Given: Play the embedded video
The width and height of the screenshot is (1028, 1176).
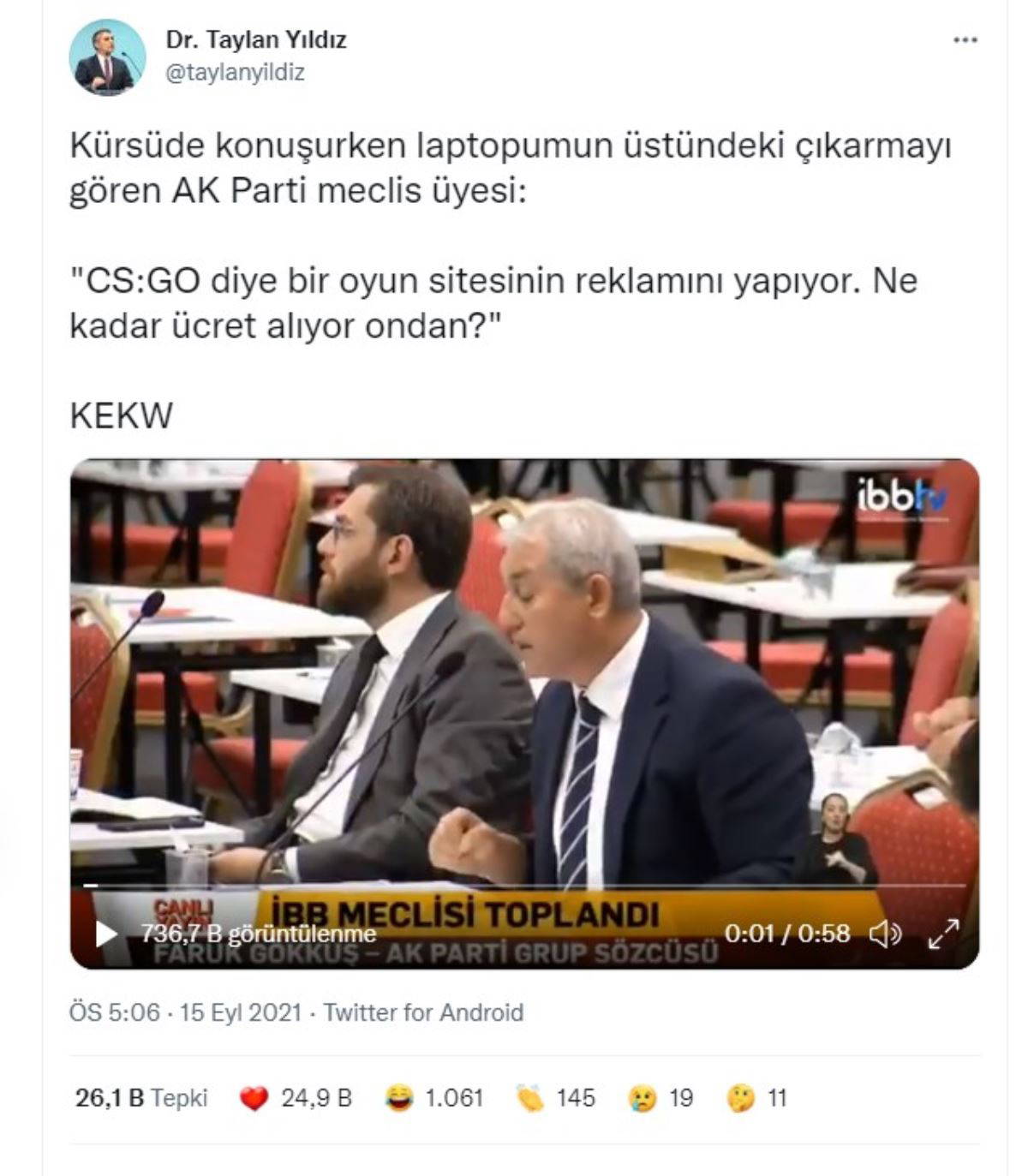Looking at the screenshot, I should point(106,934).
